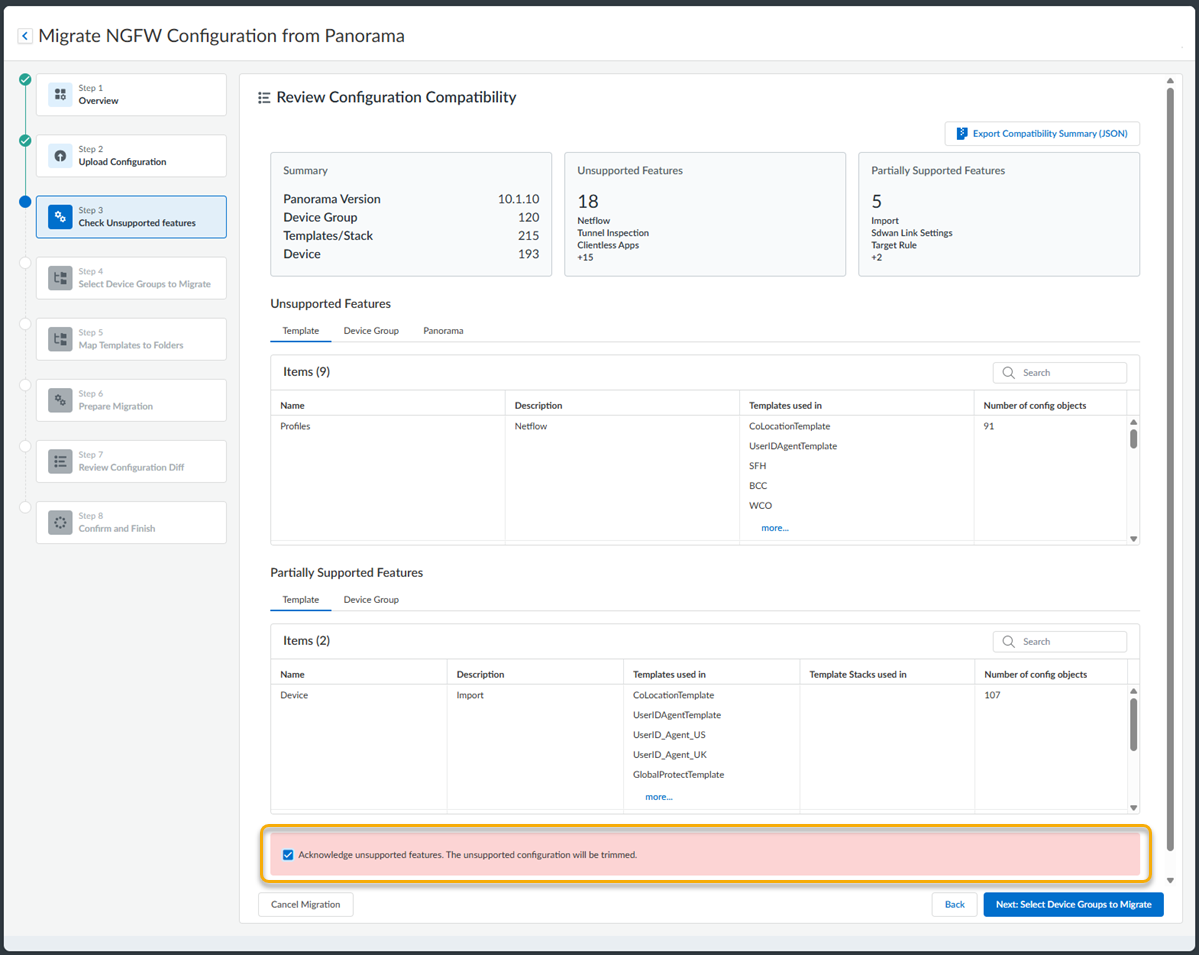The height and width of the screenshot is (955, 1199).
Task: Expand more templates for Device Import
Action: (658, 797)
